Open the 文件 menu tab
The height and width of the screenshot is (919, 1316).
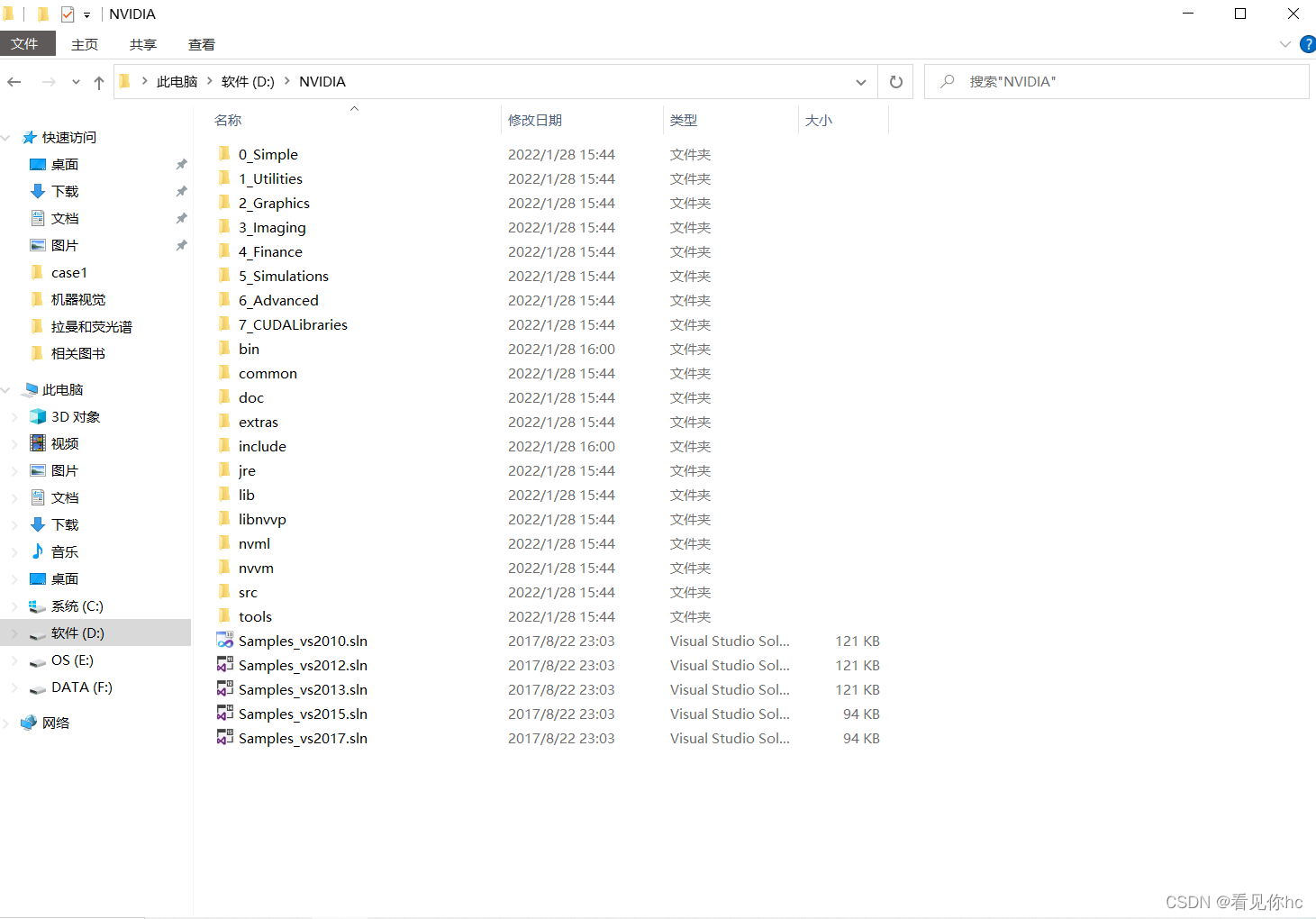pos(28,44)
